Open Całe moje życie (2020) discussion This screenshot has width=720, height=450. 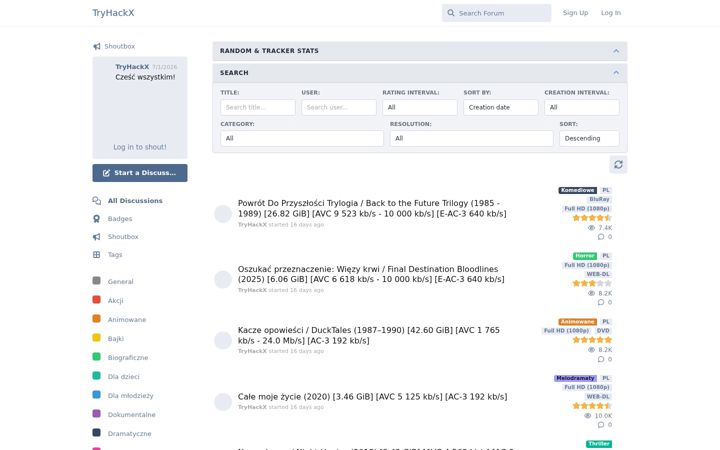372,397
